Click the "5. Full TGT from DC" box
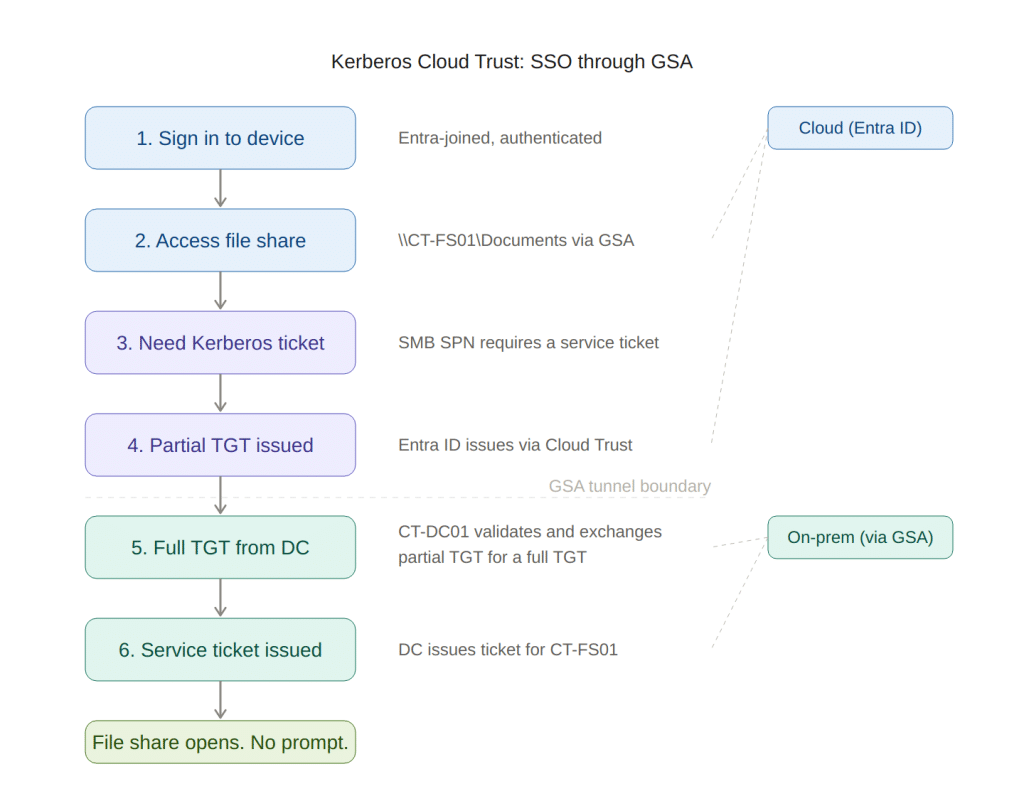Image resolution: width=1024 pixels, height=796 pixels. click(220, 547)
